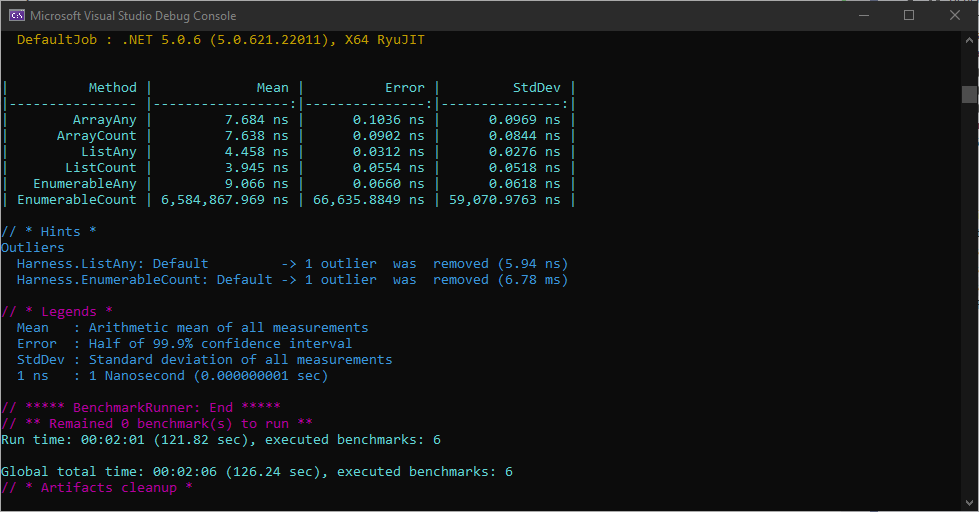Click 'Half of 99.9% confidence interval' legend
The height and width of the screenshot is (512, 979).
(220, 343)
